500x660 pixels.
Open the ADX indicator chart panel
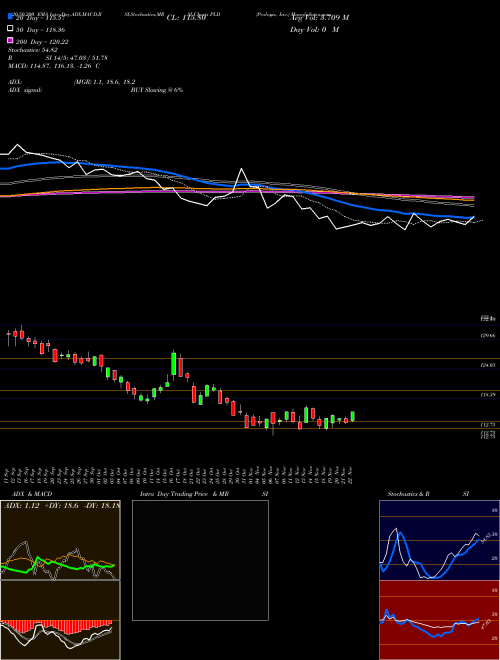[60, 540]
